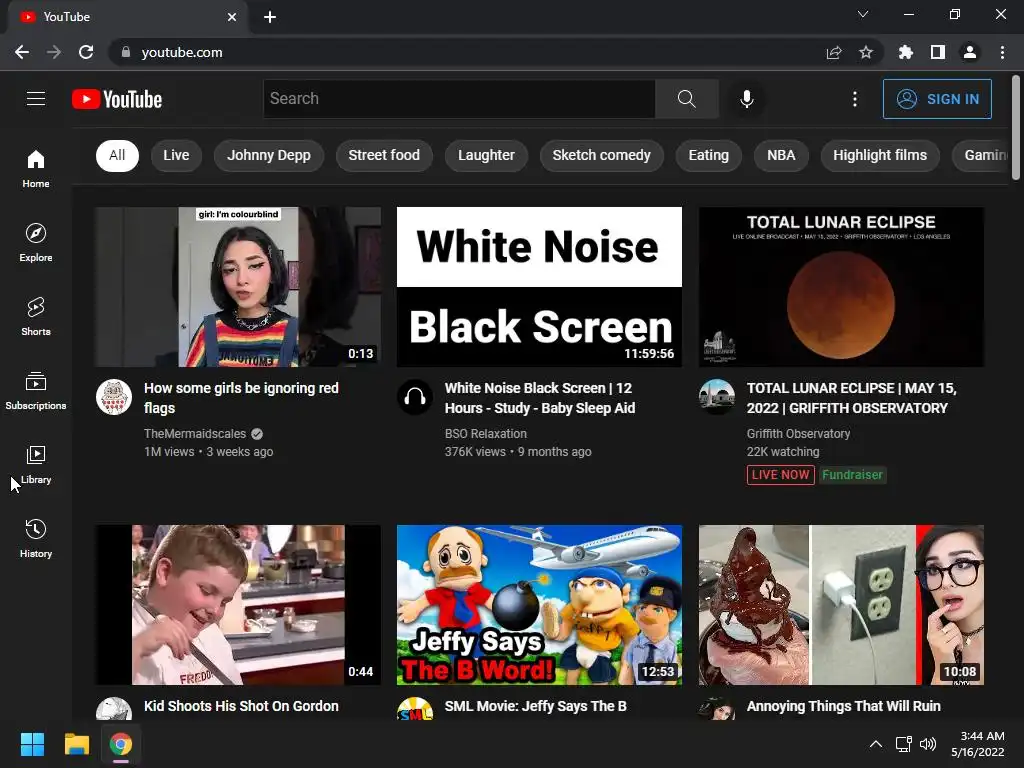The image size is (1024, 768).
Task: Play Annoying Things outlet thumbnail
Action: [841, 605]
